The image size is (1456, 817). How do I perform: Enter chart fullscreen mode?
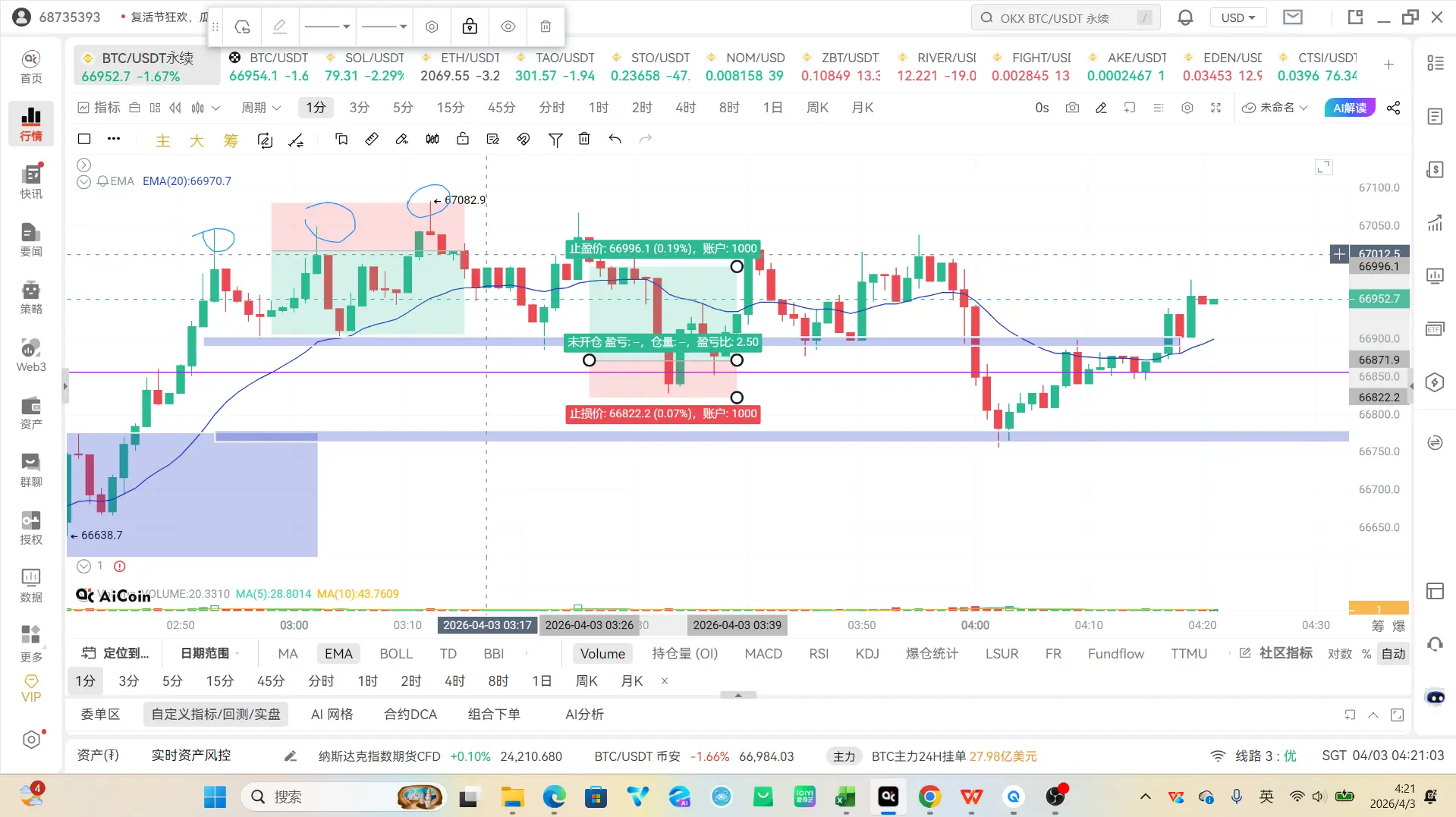click(x=1216, y=108)
